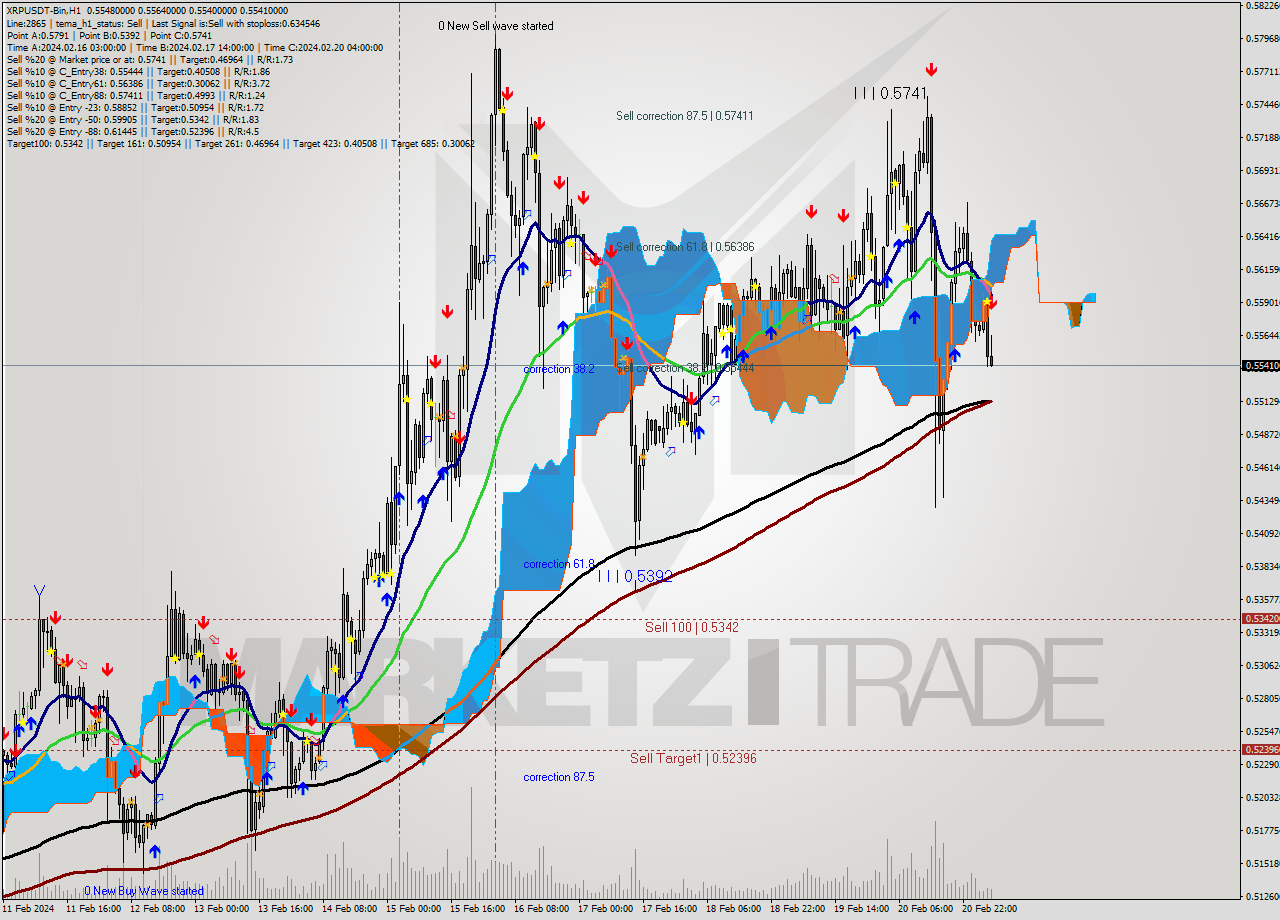Click the red down arrow above the 0.5741 peak

(x=931, y=70)
